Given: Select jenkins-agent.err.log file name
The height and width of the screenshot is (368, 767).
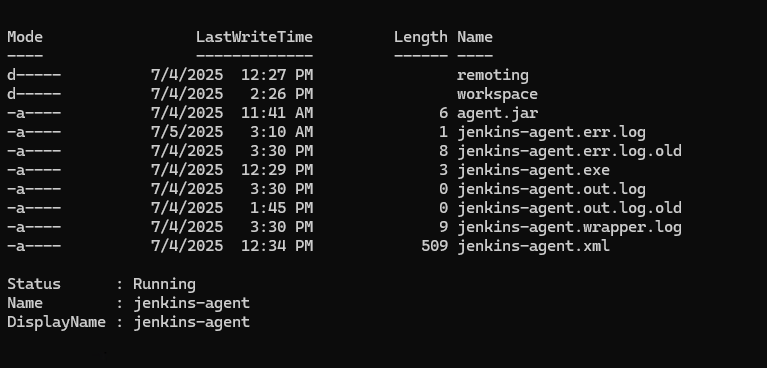Looking at the screenshot, I should [551, 133].
